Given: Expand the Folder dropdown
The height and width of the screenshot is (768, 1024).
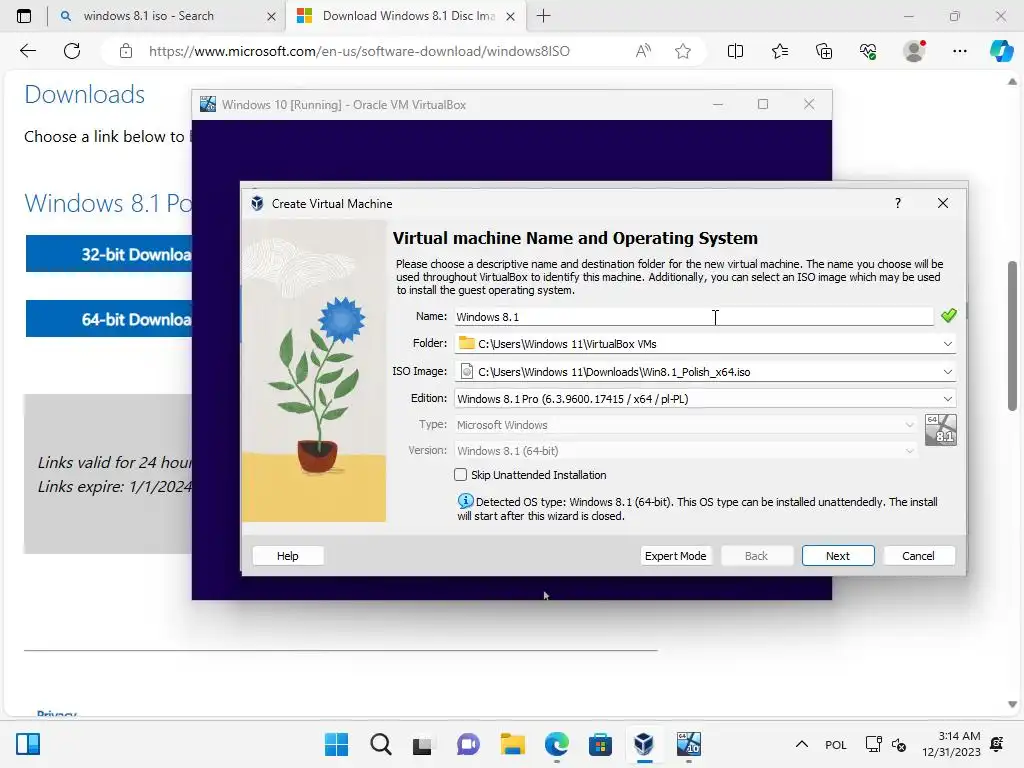Looking at the screenshot, I should [948, 344].
